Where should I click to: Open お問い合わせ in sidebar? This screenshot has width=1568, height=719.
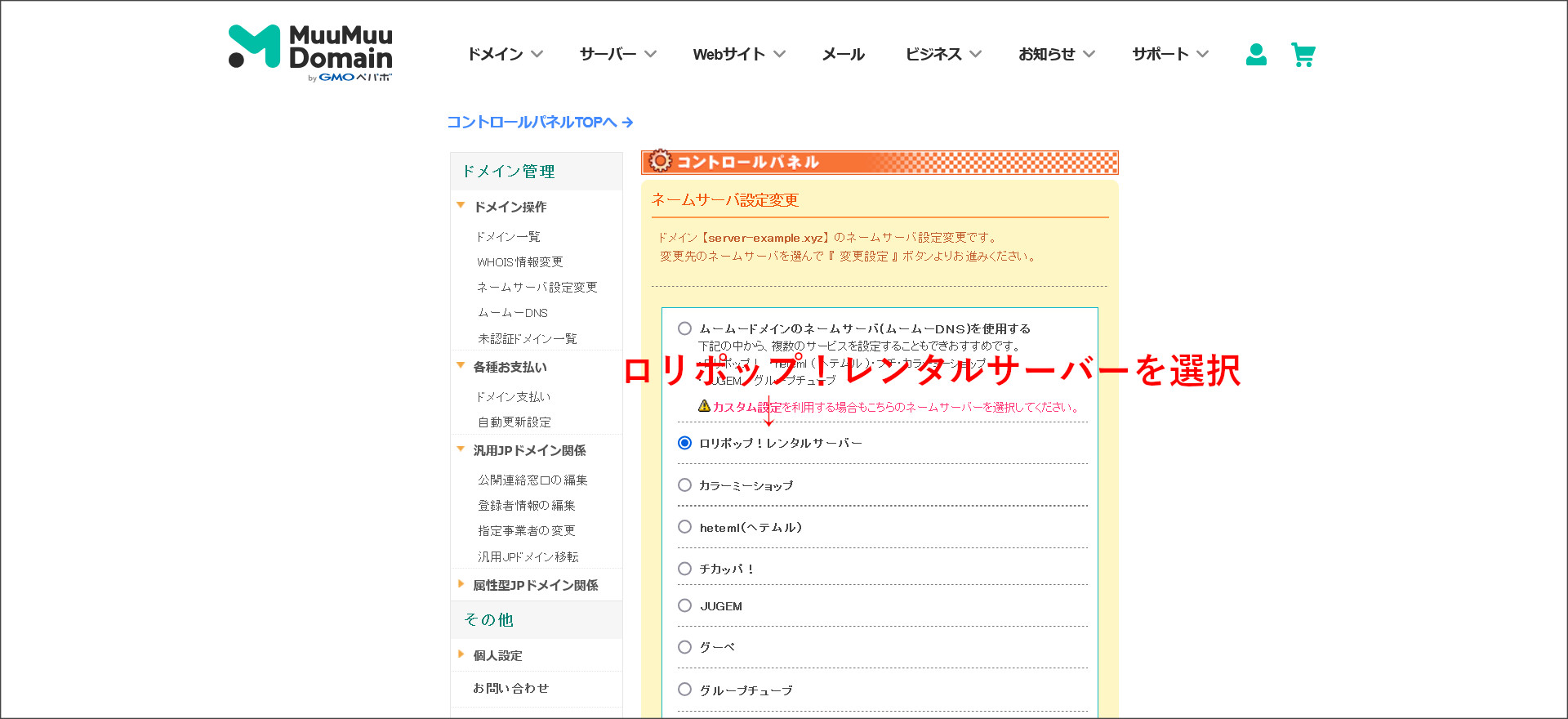click(510, 688)
